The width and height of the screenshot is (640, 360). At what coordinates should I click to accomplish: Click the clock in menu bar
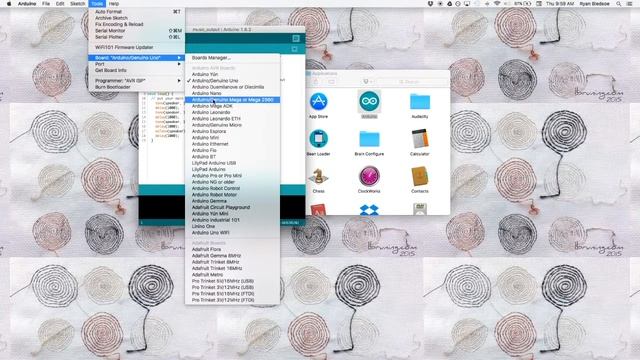560,4
